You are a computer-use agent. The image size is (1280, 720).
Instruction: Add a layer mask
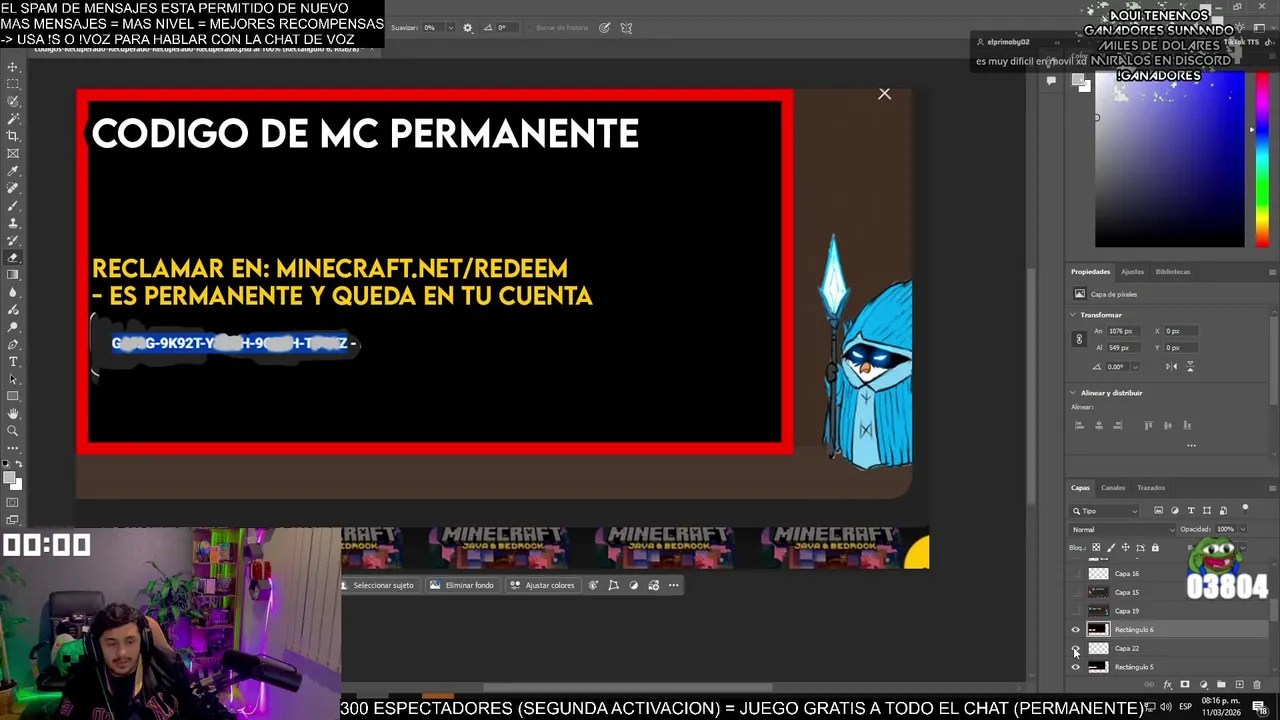1185,685
